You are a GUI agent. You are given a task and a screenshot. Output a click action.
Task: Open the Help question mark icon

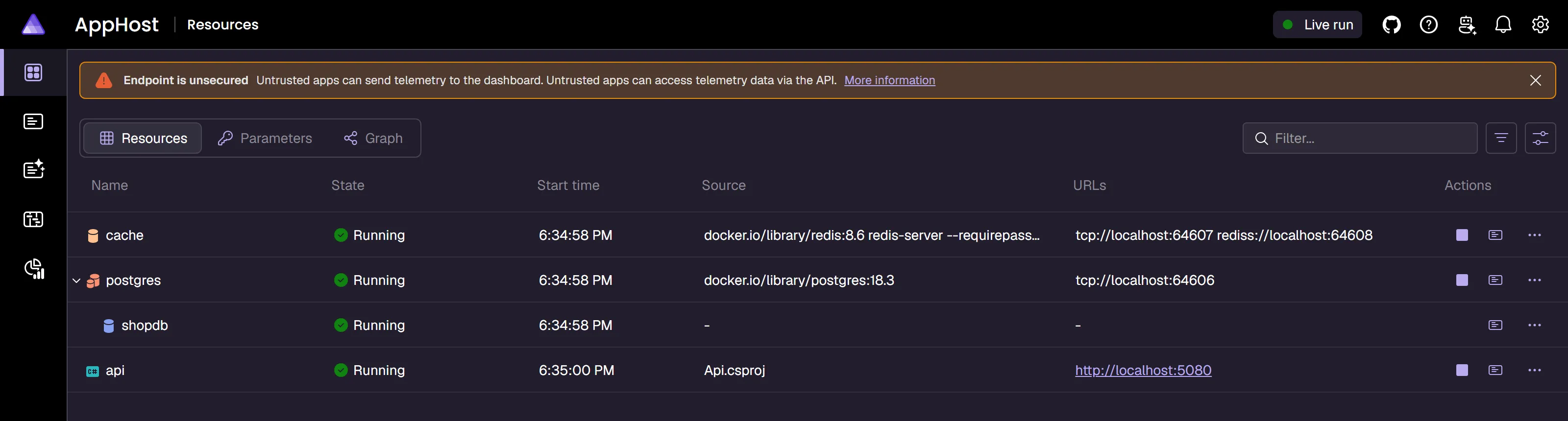[x=1429, y=25]
